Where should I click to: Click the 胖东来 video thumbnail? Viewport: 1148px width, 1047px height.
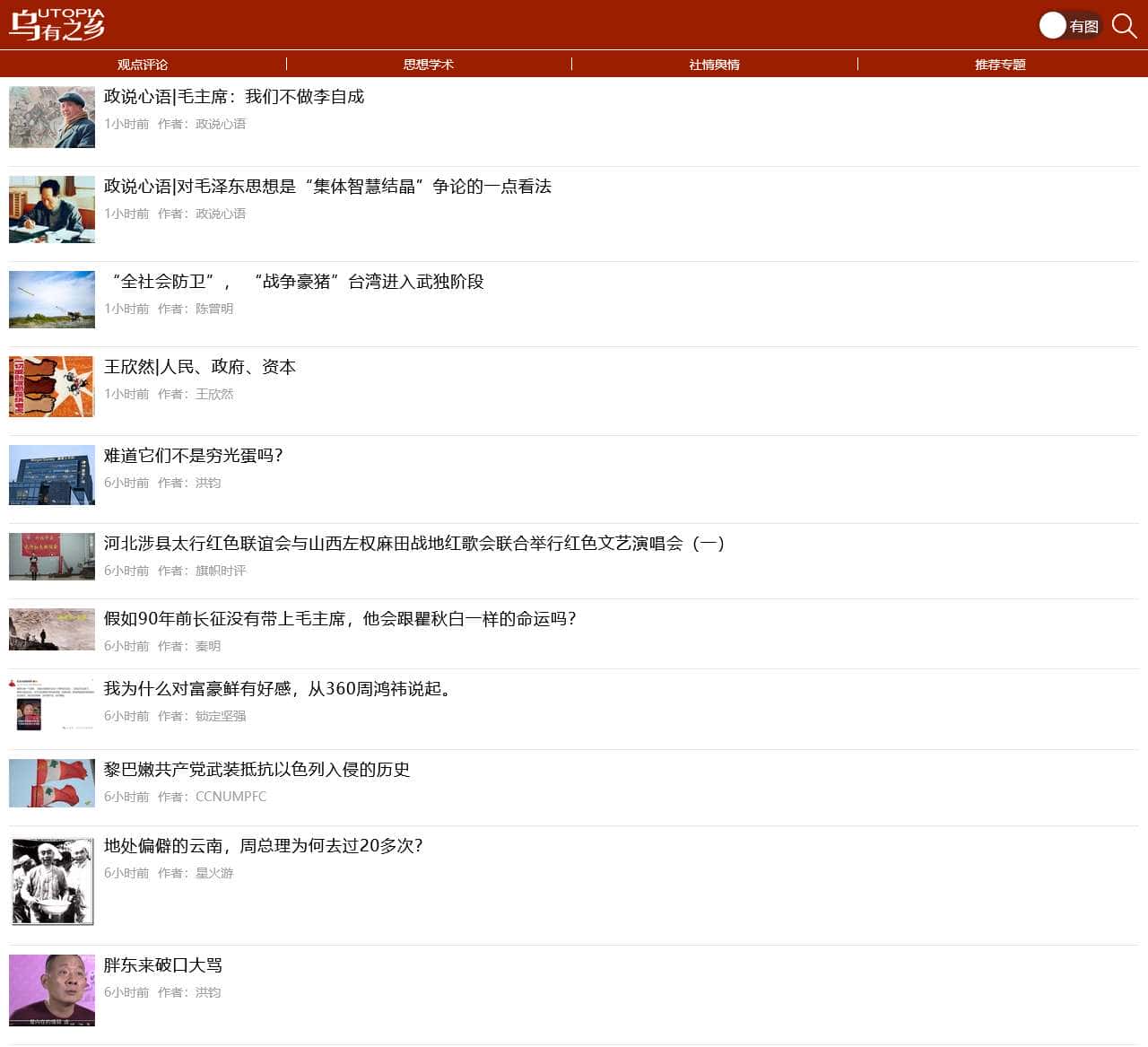[x=51, y=990]
